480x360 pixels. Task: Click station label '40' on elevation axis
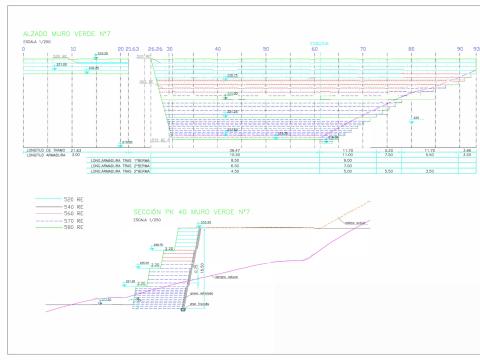[218, 49]
